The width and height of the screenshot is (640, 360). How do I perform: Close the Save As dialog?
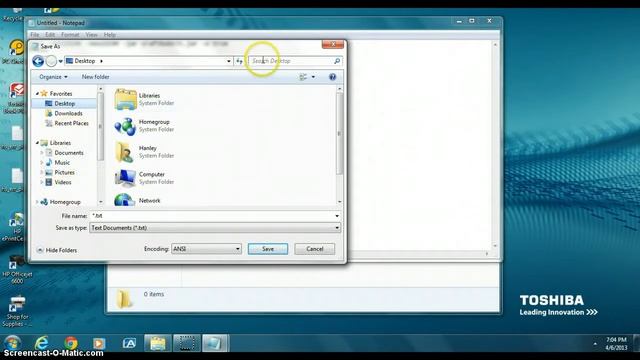point(333,44)
